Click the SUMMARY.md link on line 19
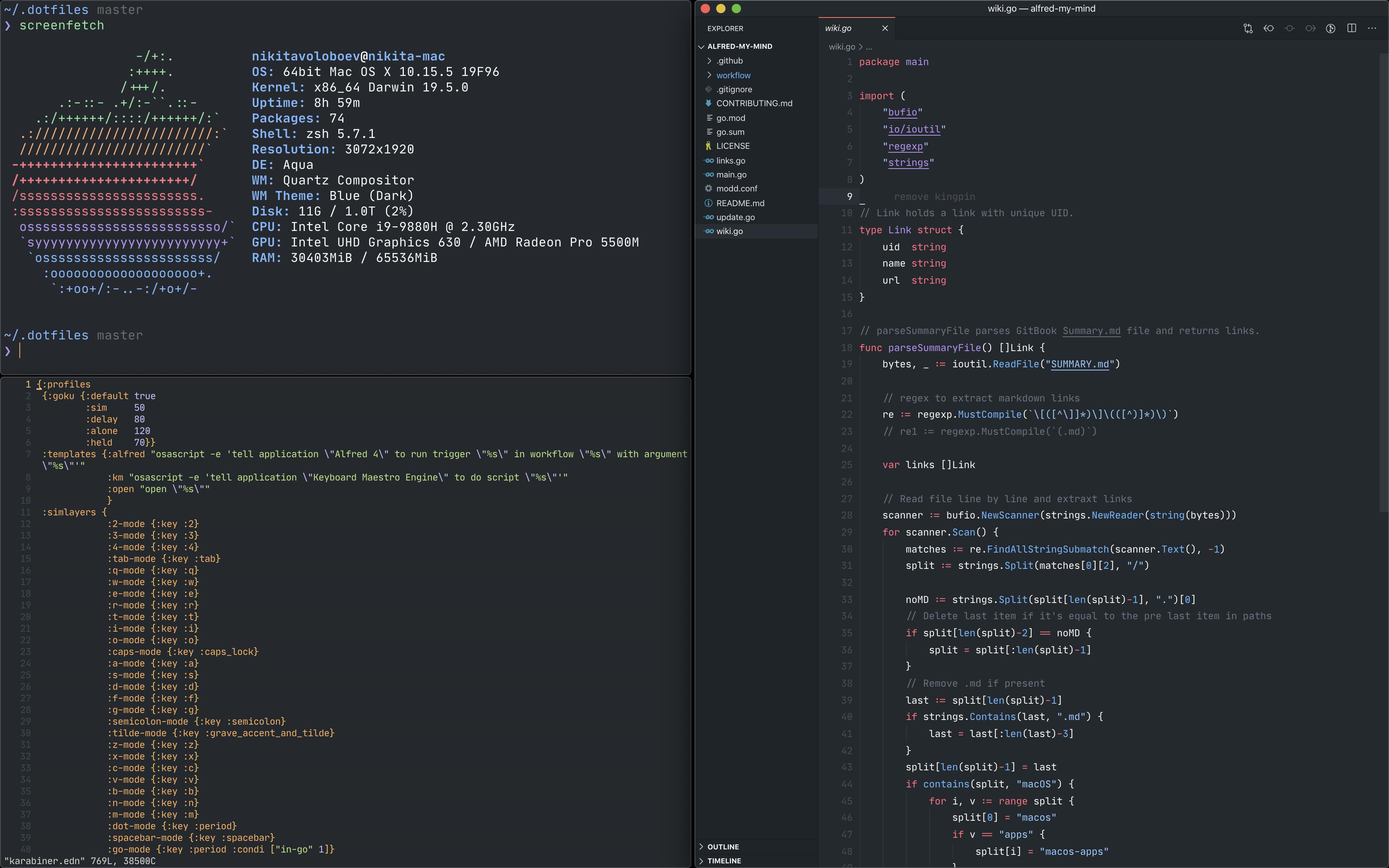Screen dimensions: 1389x868 (x=1080, y=365)
